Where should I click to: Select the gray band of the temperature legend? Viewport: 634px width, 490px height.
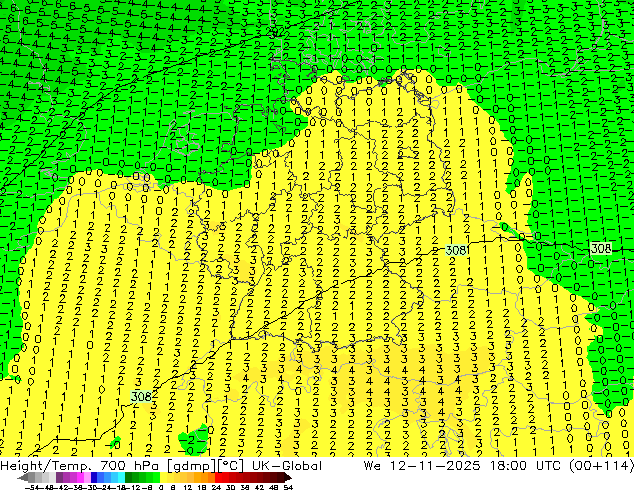click(42, 478)
